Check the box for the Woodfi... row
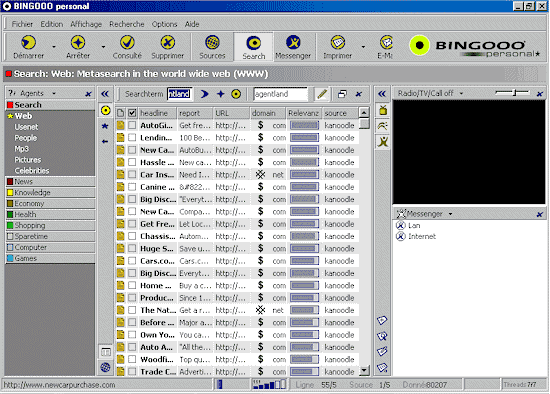The image size is (550, 394). tap(132, 359)
